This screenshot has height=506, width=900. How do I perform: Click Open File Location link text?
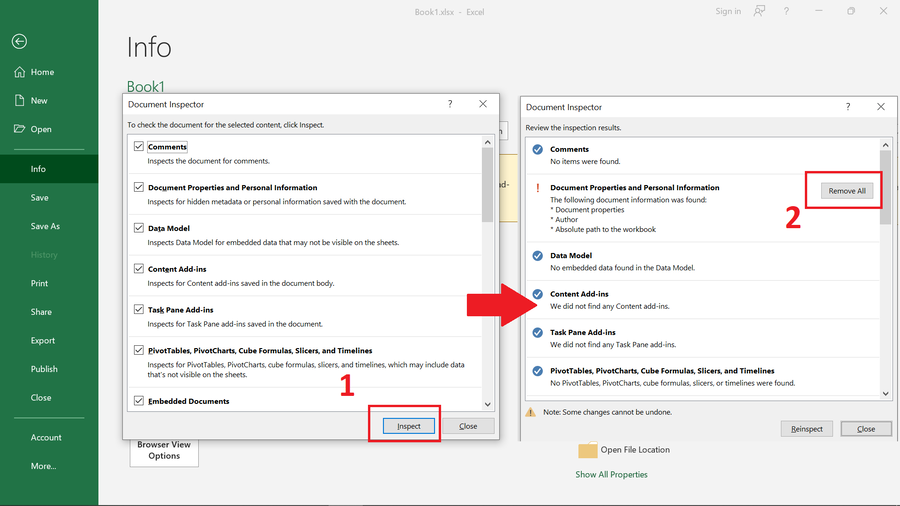635,450
